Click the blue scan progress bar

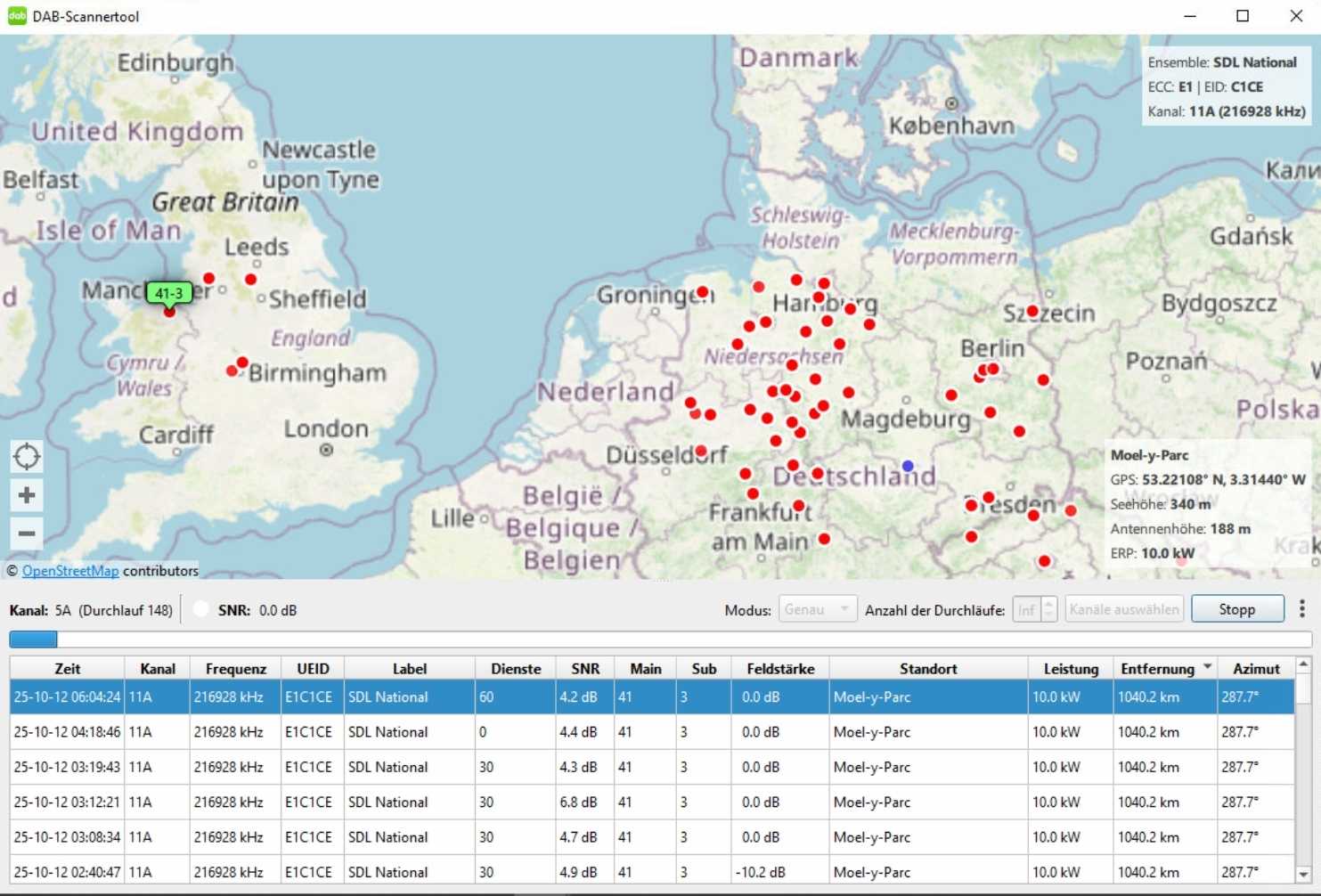(34, 639)
